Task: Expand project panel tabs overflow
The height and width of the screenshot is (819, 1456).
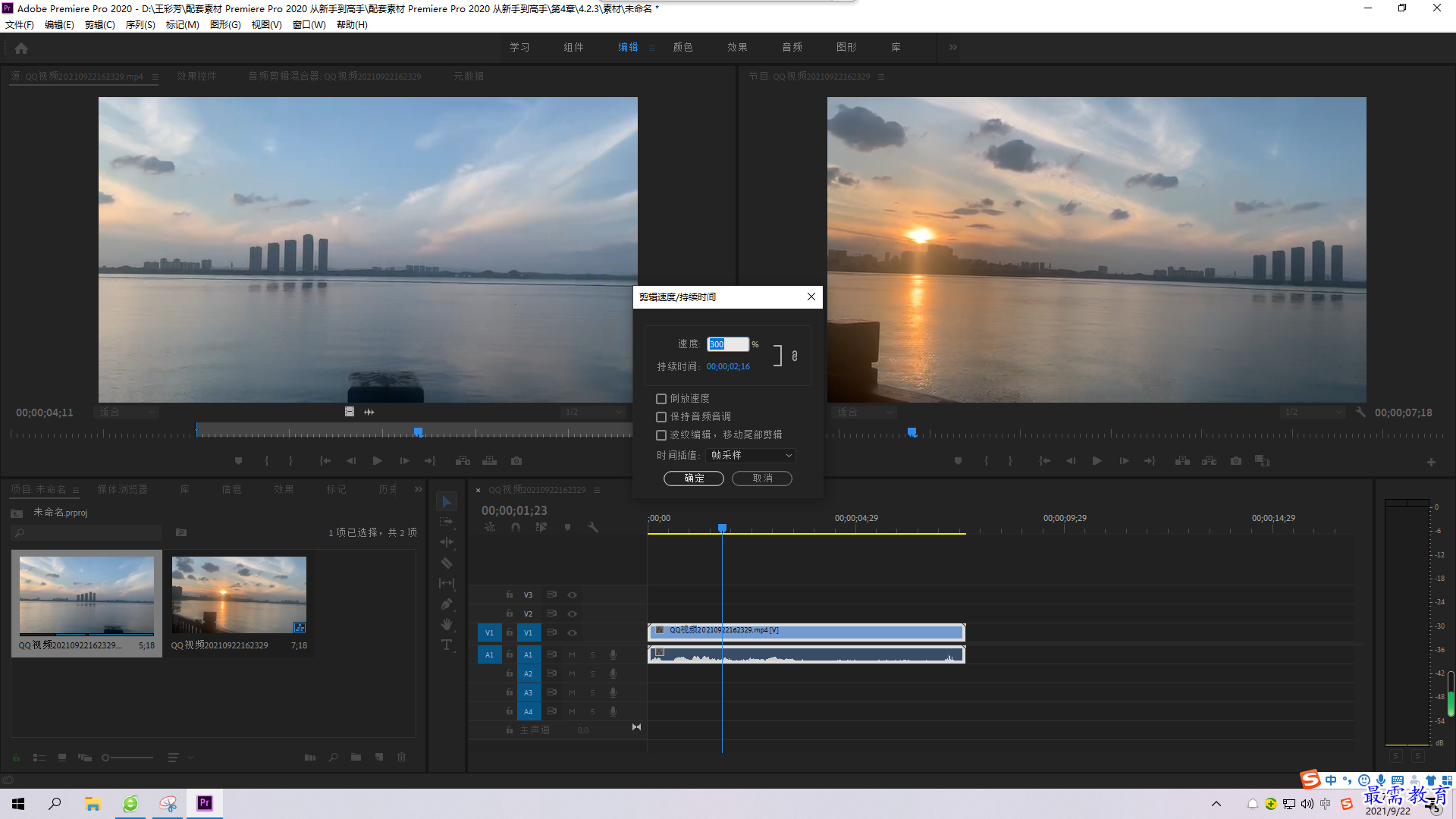Action: 419,490
